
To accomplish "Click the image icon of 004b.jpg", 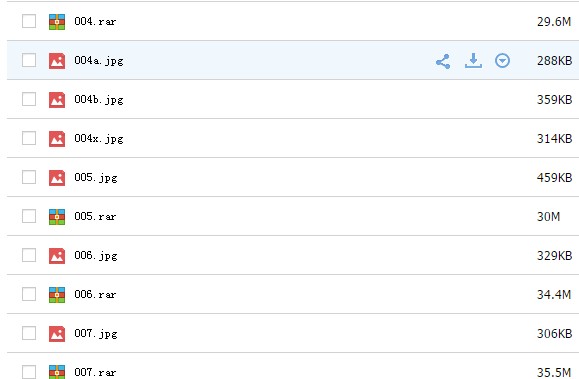I will [57, 100].
